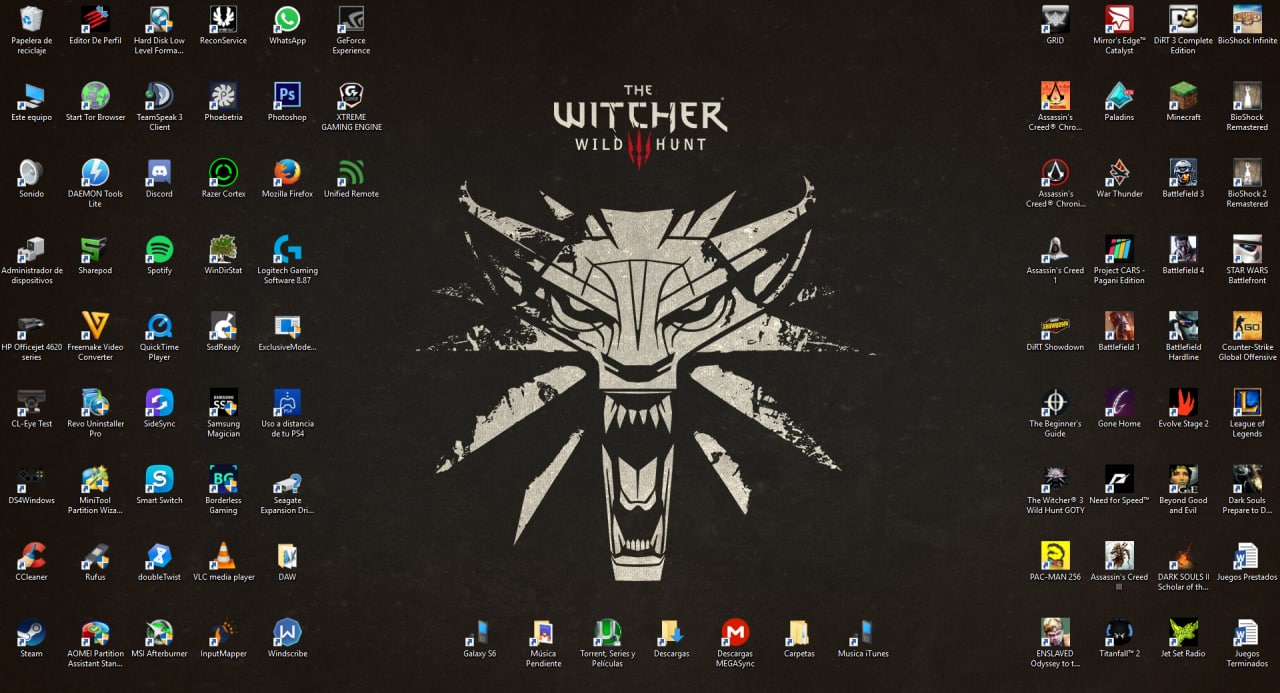
Task: Launch Descargas MEGASync
Action: pos(735,633)
